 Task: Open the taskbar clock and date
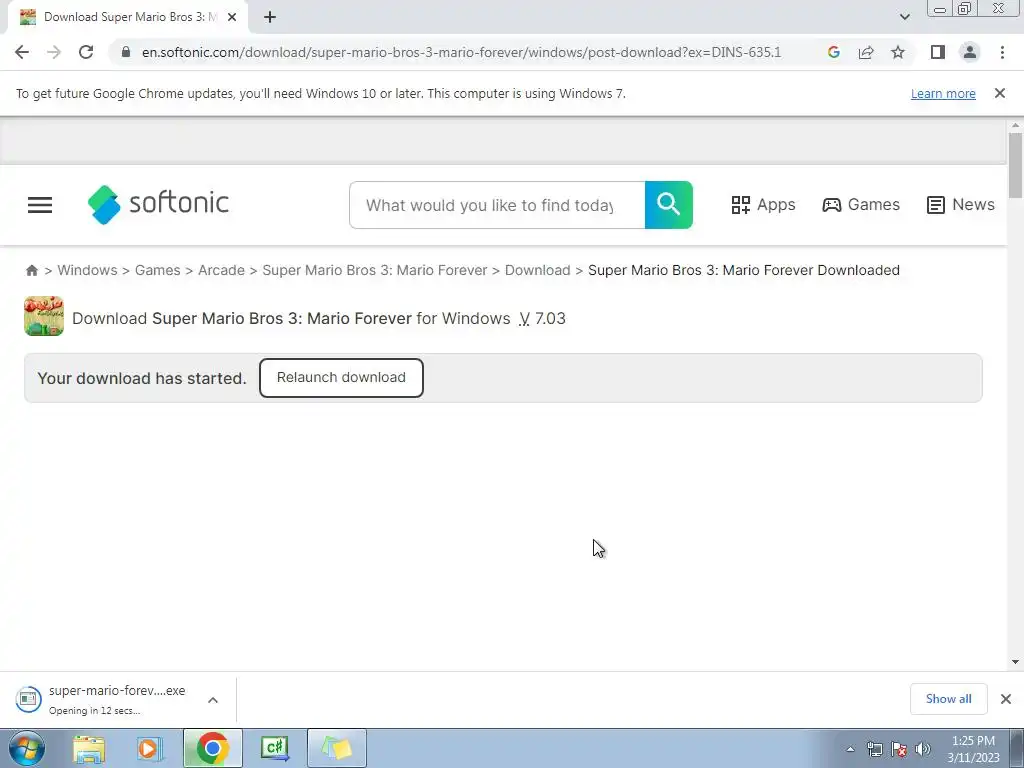pyautogui.click(x=973, y=749)
